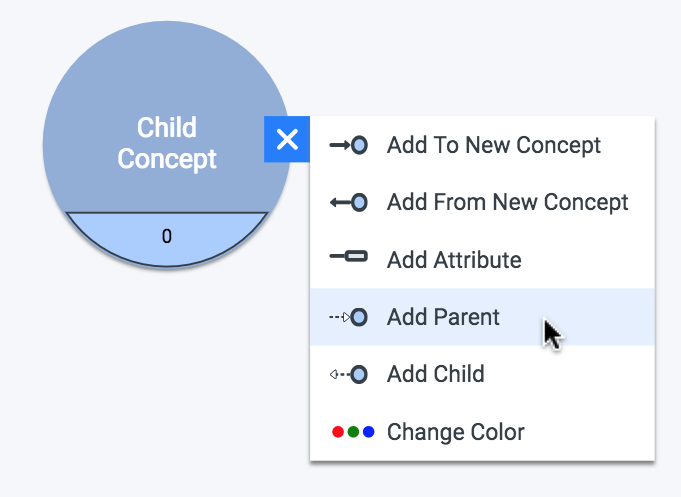Click the arrow-to-circle icon for Add To New Concept

(348, 145)
